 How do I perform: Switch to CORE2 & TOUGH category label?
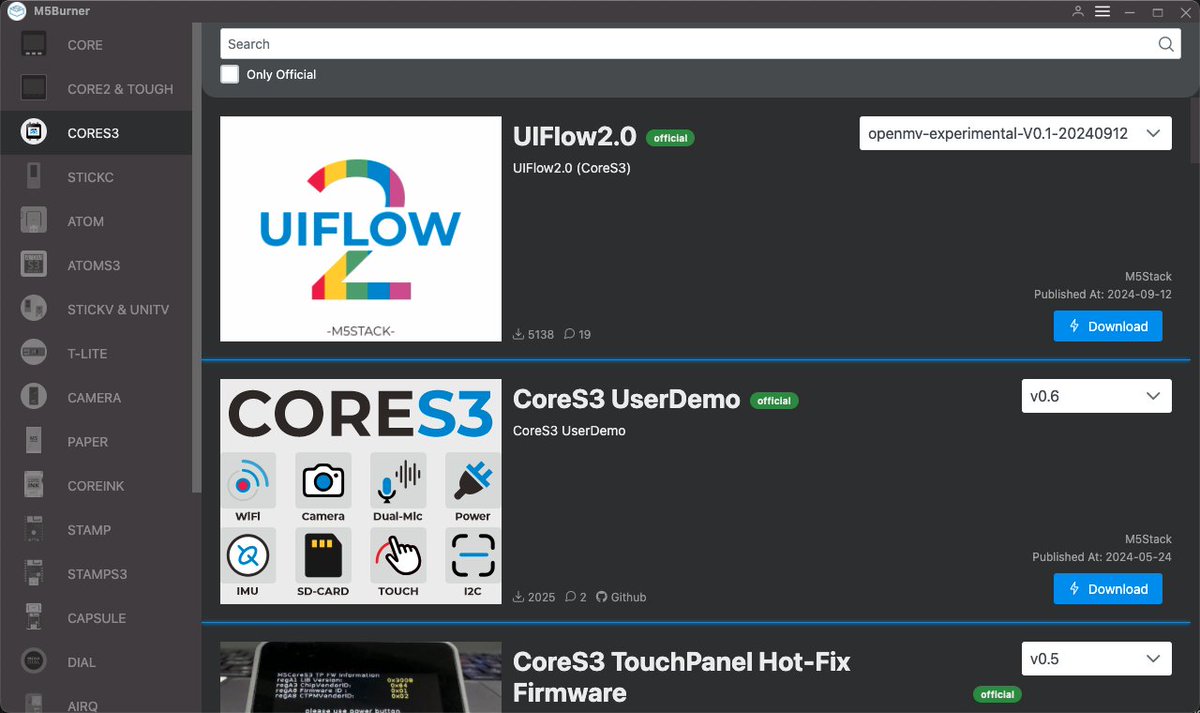pos(120,89)
